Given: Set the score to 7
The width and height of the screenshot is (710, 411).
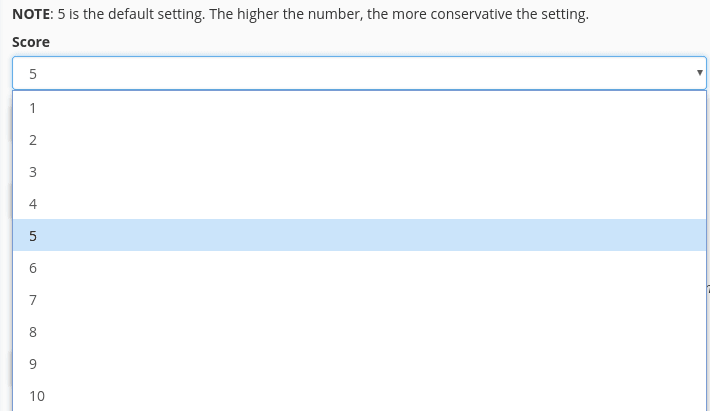Looking at the screenshot, I should 359,300.
